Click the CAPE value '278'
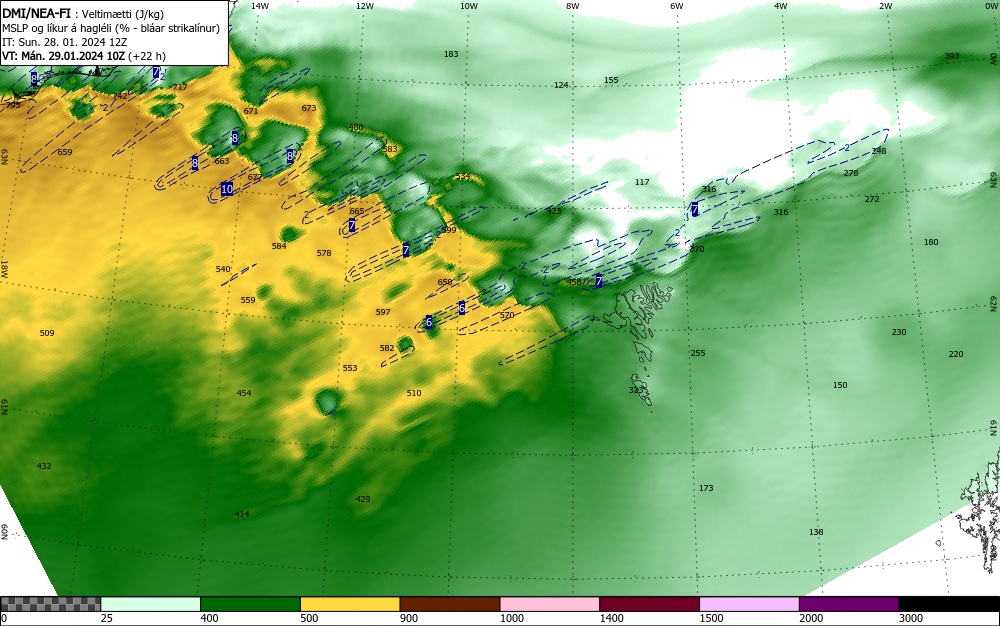1000x626 pixels. tap(851, 173)
